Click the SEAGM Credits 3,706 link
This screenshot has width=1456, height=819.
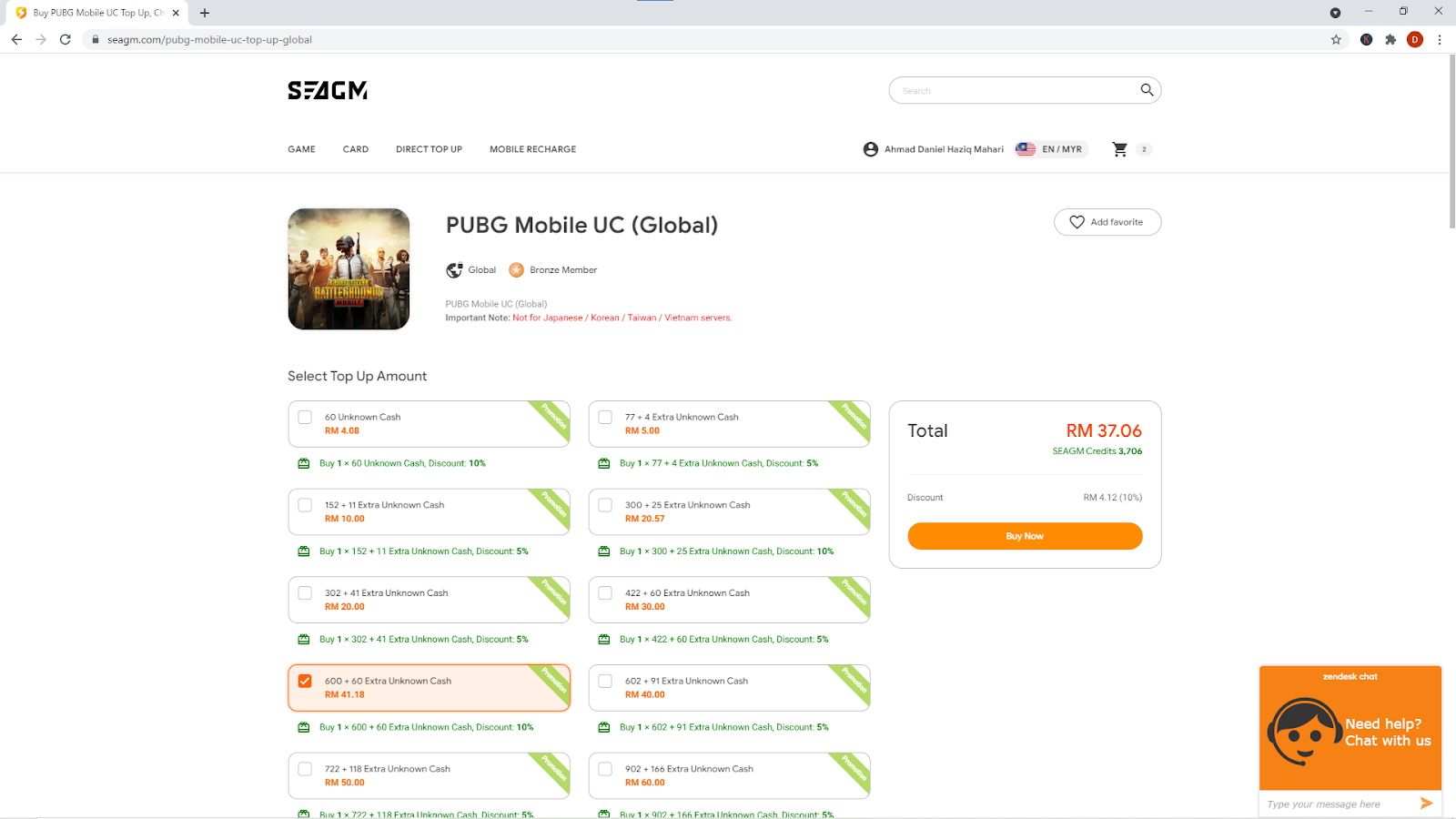1097,451
